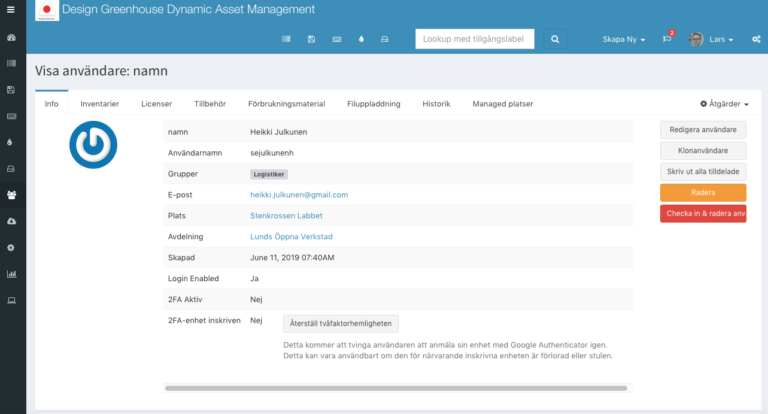Switch to the Historik tab
The height and width of the screenshot is (414, 768).
pyautogui.click(x=436, y=104)
